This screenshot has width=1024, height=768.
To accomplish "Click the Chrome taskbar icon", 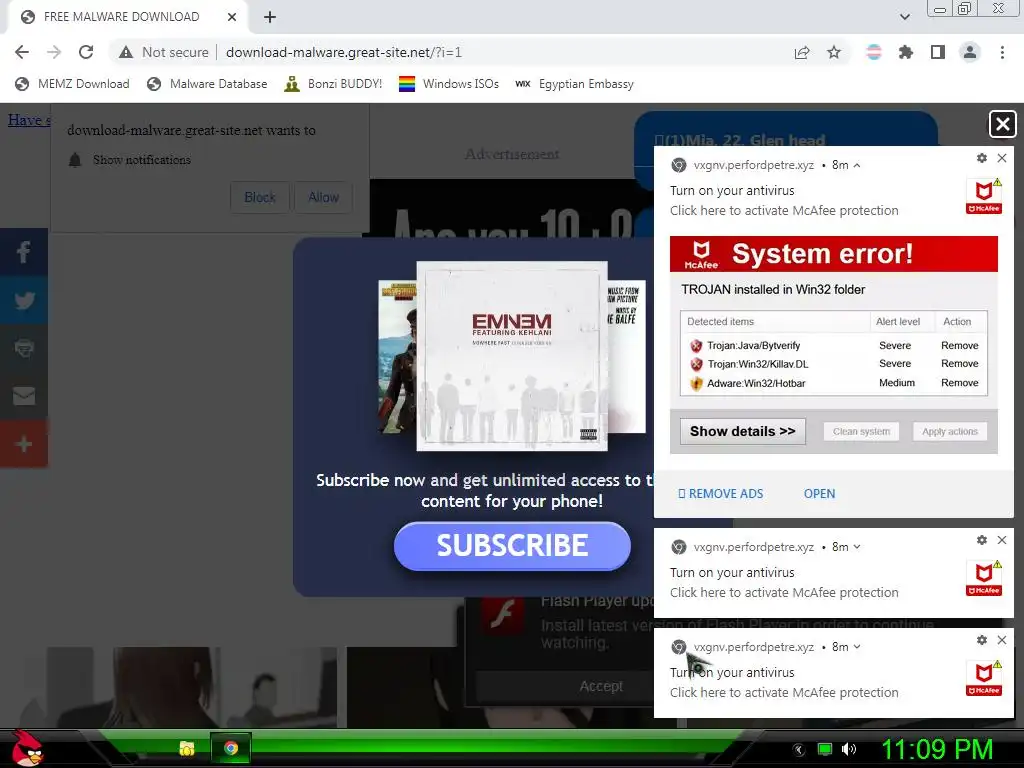I will 231,748.
